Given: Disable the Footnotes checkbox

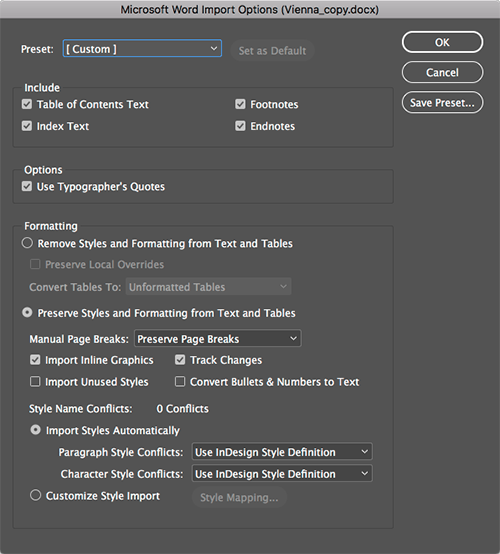Looking at the screenshot, I should coord(240,104).
